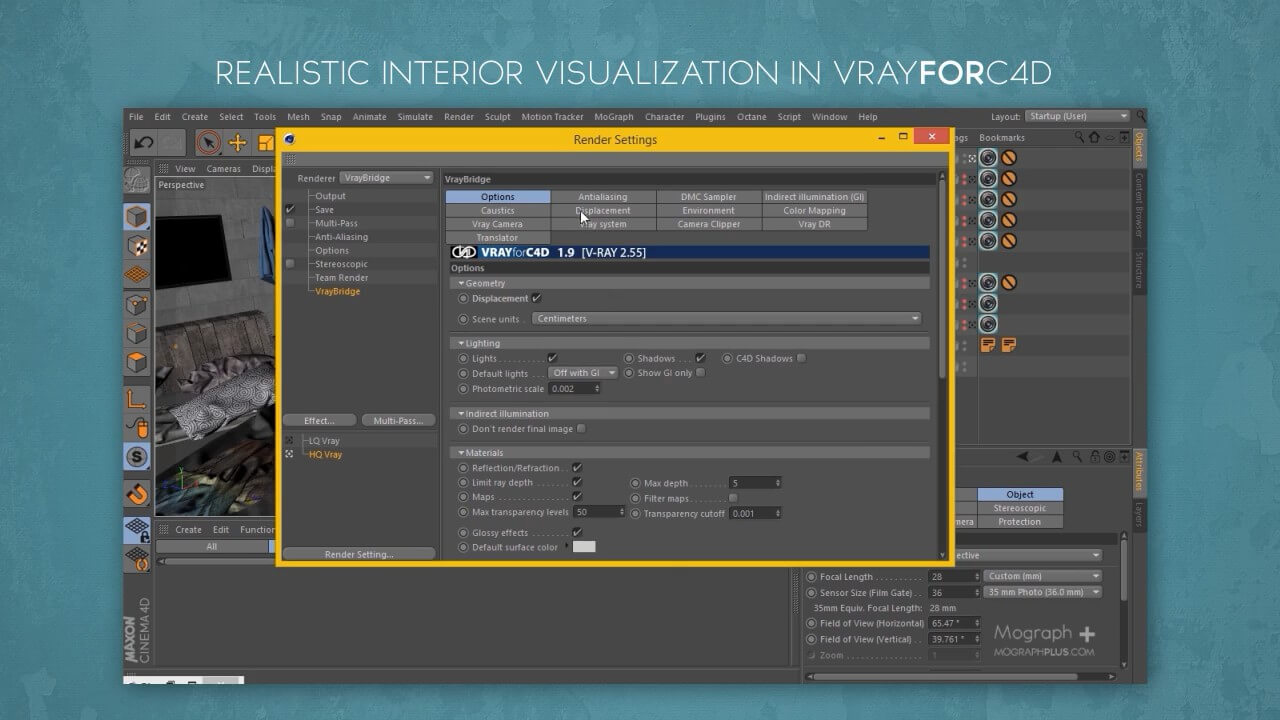
Task: Click the Render Setting... button
Action: [x=359, y=554]
